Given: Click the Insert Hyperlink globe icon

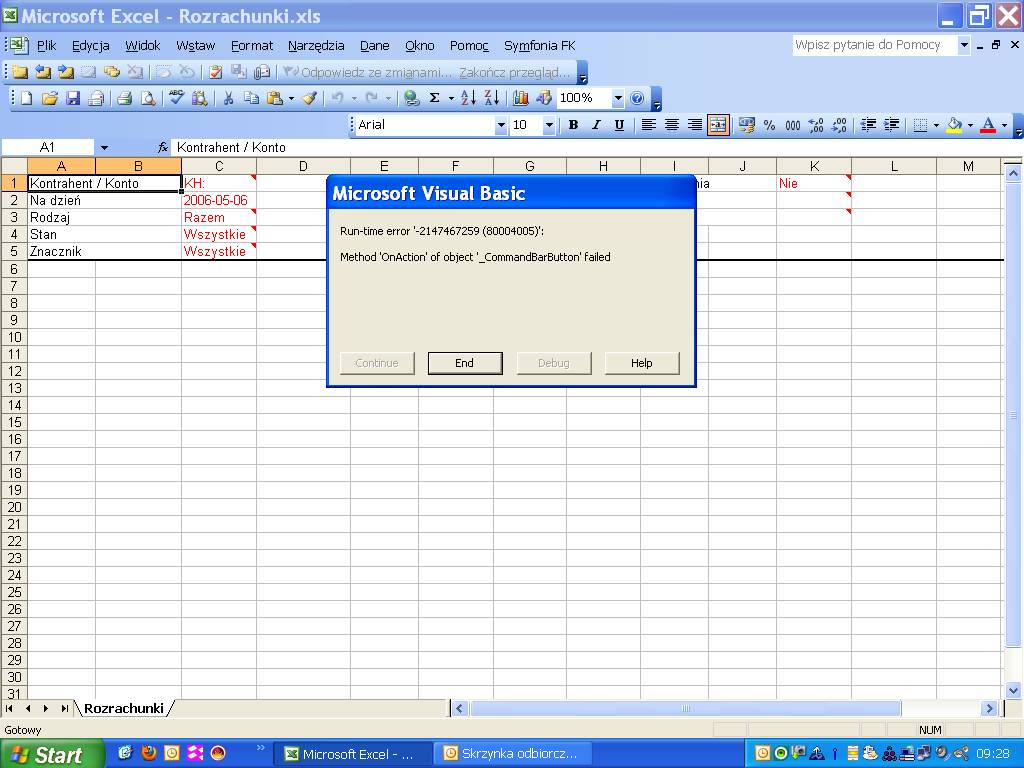Looking at the screenshot, I should (411, 99).
